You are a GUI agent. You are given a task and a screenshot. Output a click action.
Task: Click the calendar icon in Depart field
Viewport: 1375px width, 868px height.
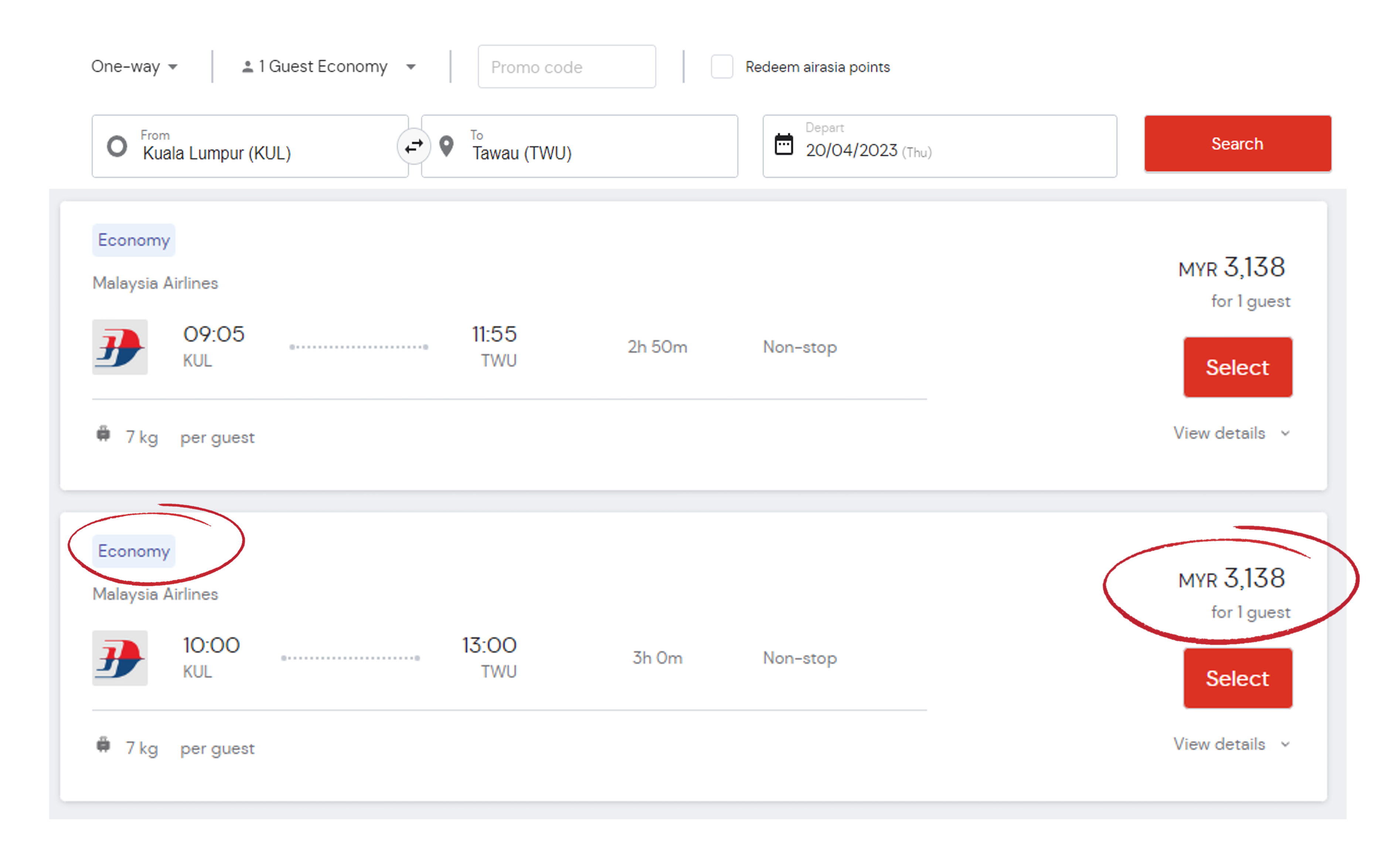783,144
